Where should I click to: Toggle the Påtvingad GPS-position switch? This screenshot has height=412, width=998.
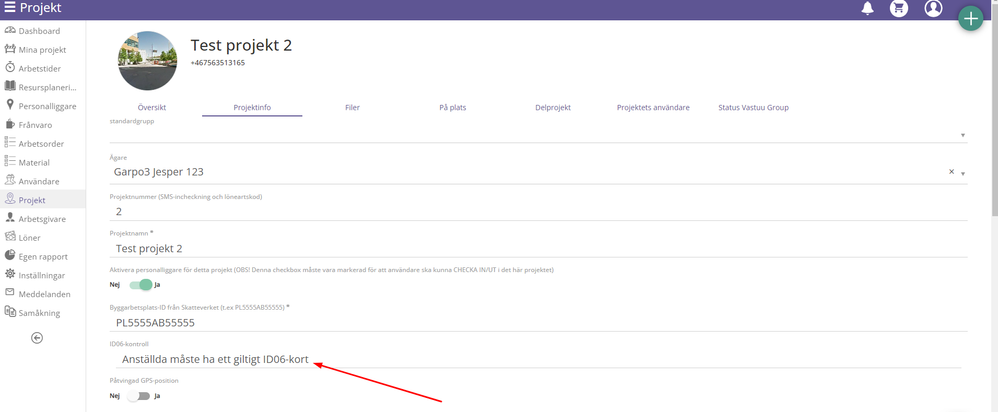coord(139,395)
